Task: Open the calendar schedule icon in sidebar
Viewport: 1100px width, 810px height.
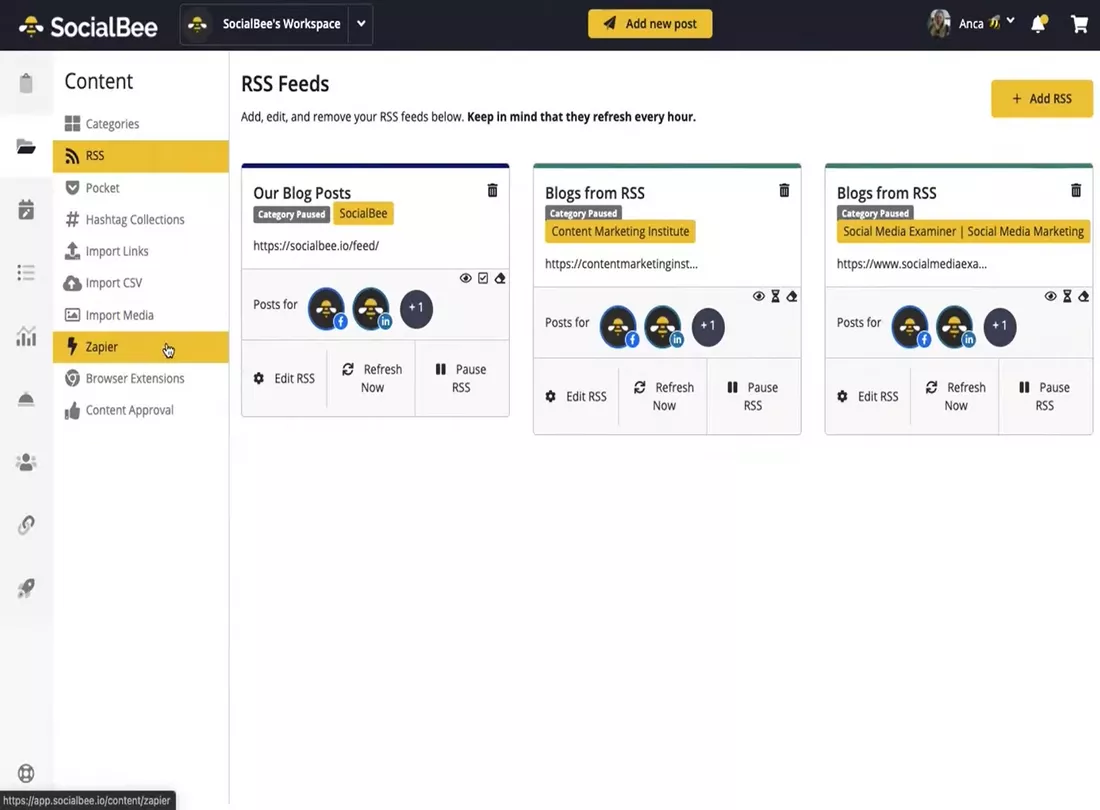Action: coord(26,209)
